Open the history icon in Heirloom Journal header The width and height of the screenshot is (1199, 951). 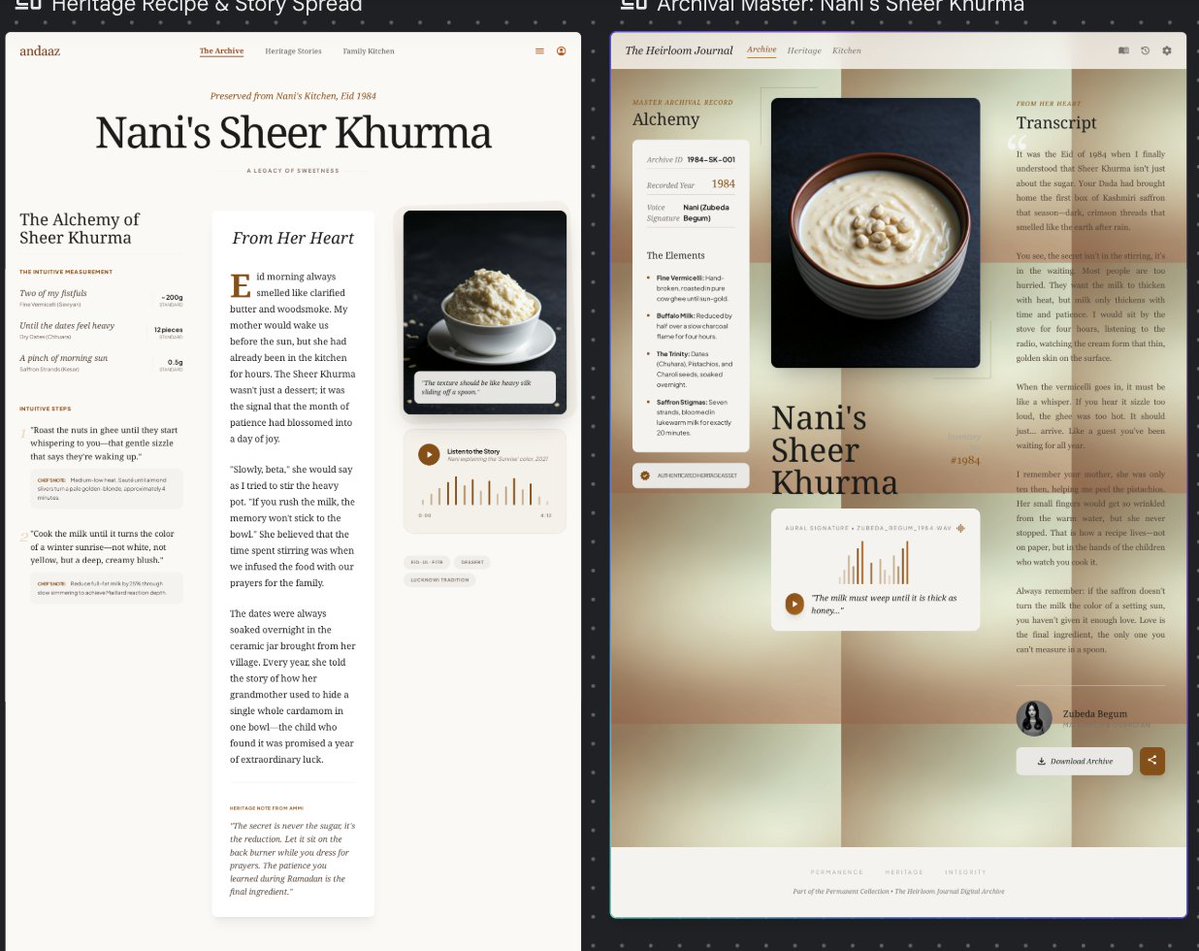click(1145, 50)
